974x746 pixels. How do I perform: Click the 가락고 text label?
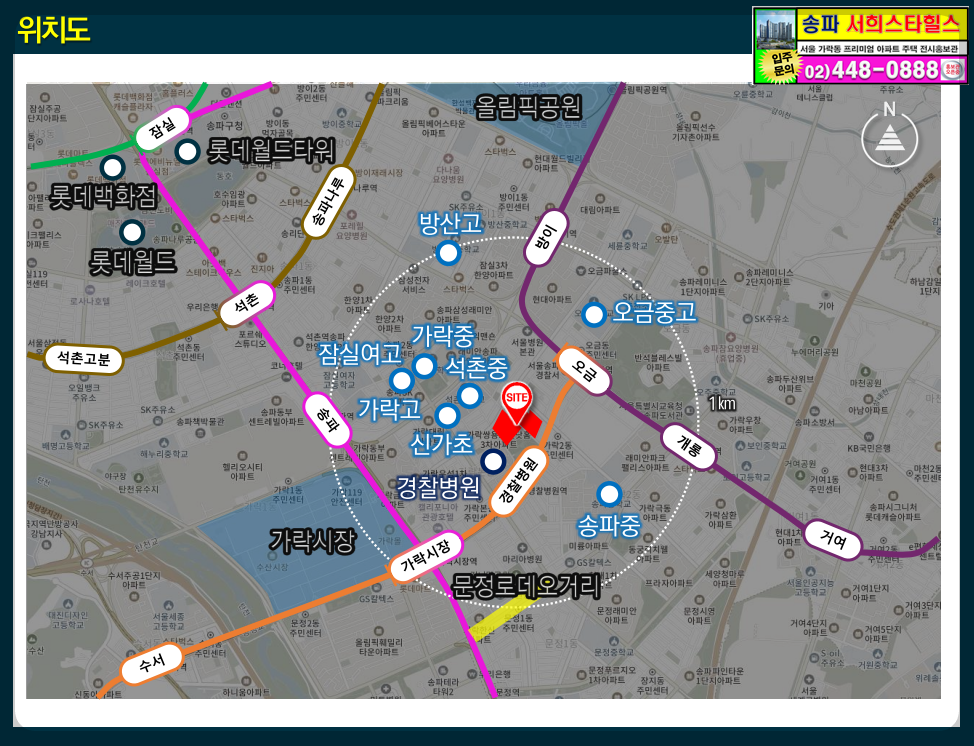coord(390,409)
